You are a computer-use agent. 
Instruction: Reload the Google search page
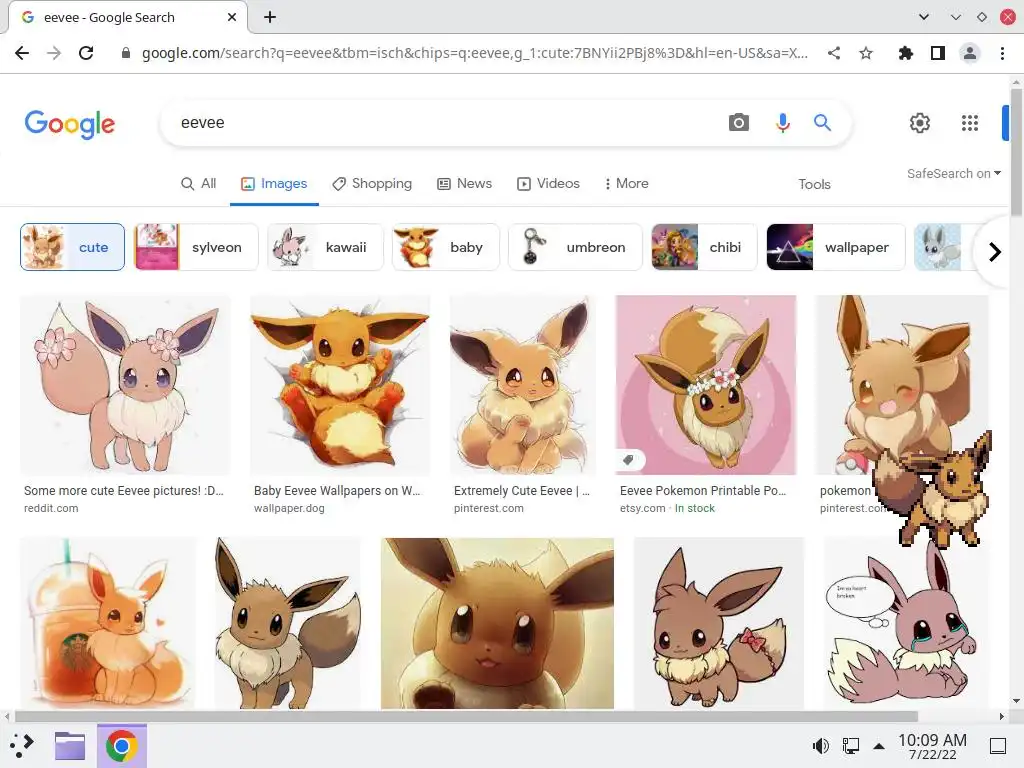(86, 54)
